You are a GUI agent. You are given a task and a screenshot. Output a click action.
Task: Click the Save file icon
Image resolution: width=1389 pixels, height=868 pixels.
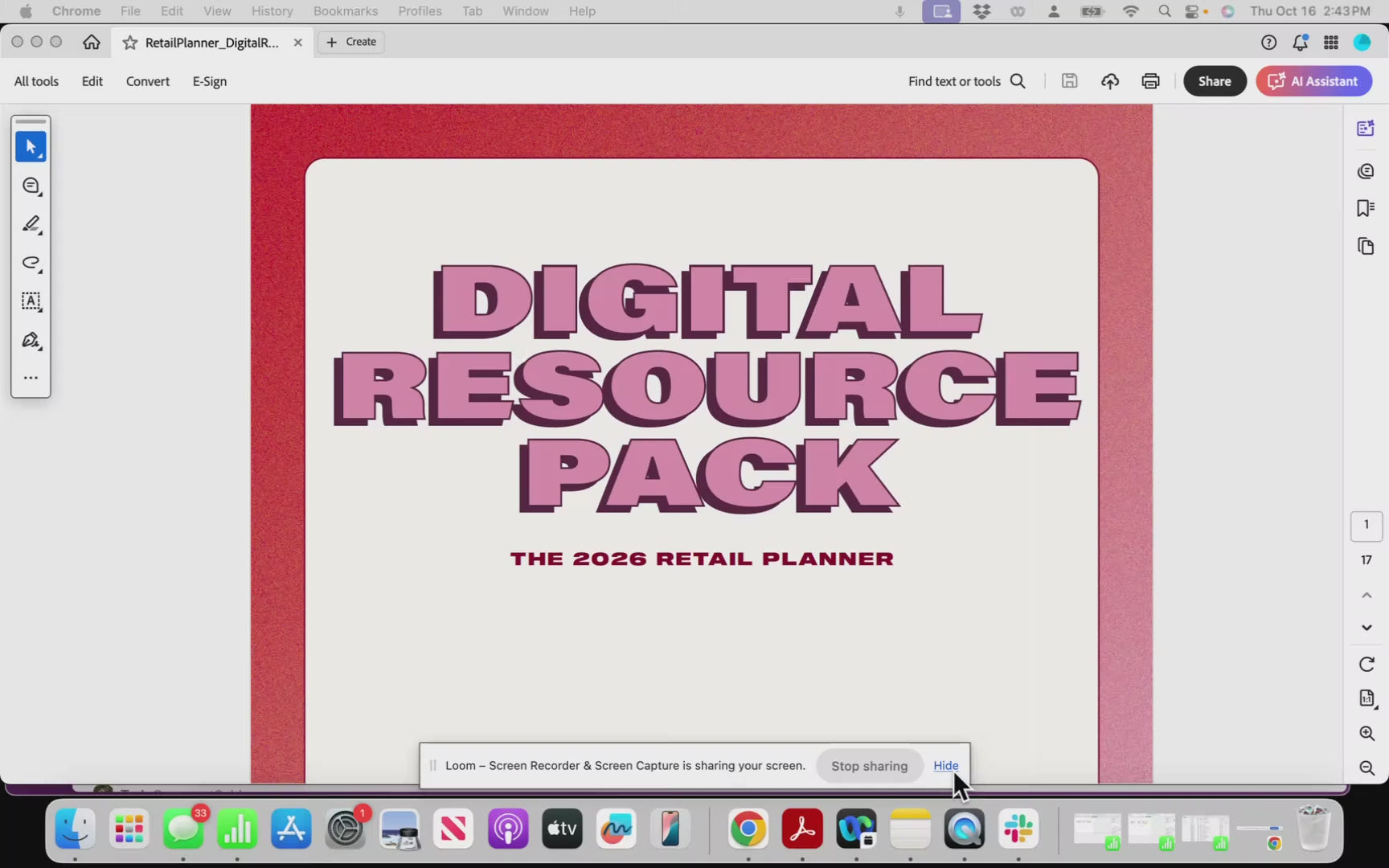pyautogui.click(x=1069, y=80)
